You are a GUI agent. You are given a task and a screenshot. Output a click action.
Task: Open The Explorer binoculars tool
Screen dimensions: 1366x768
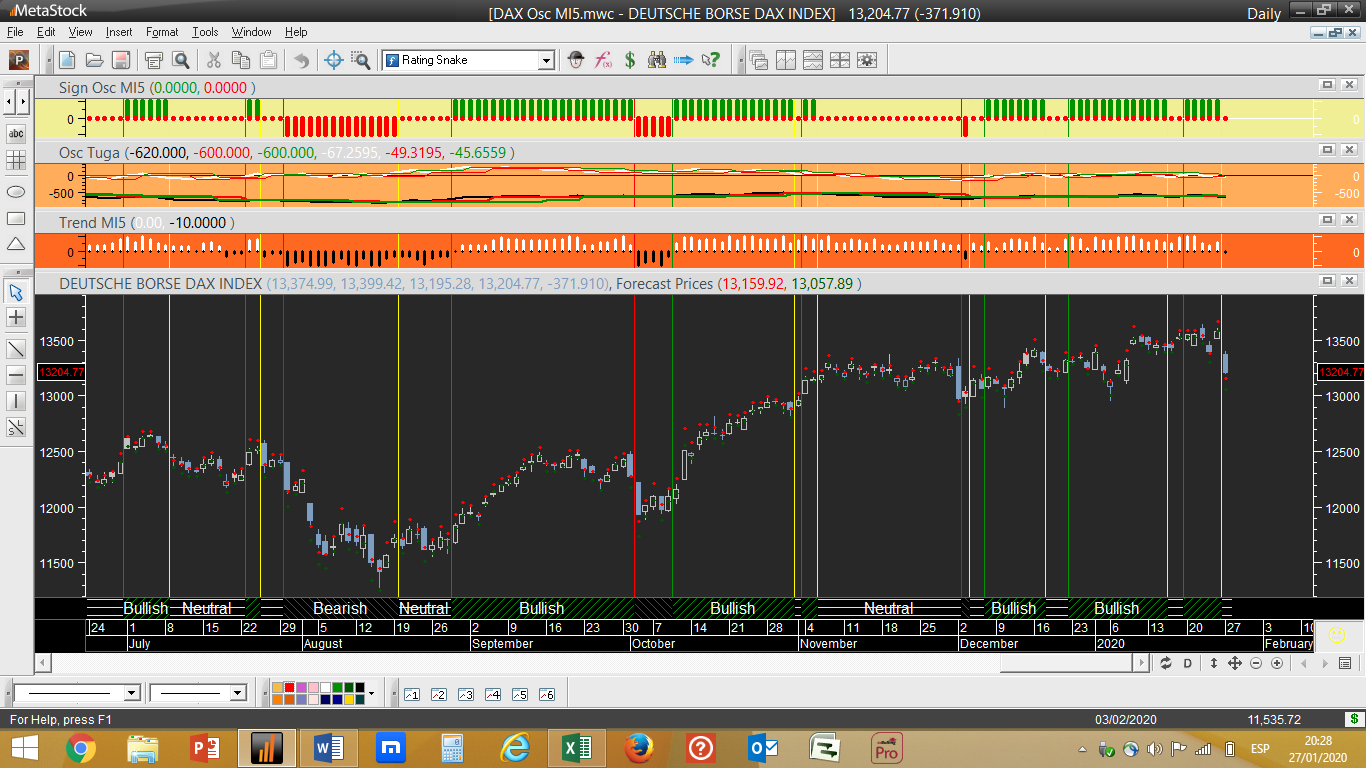tap(657, 60)
